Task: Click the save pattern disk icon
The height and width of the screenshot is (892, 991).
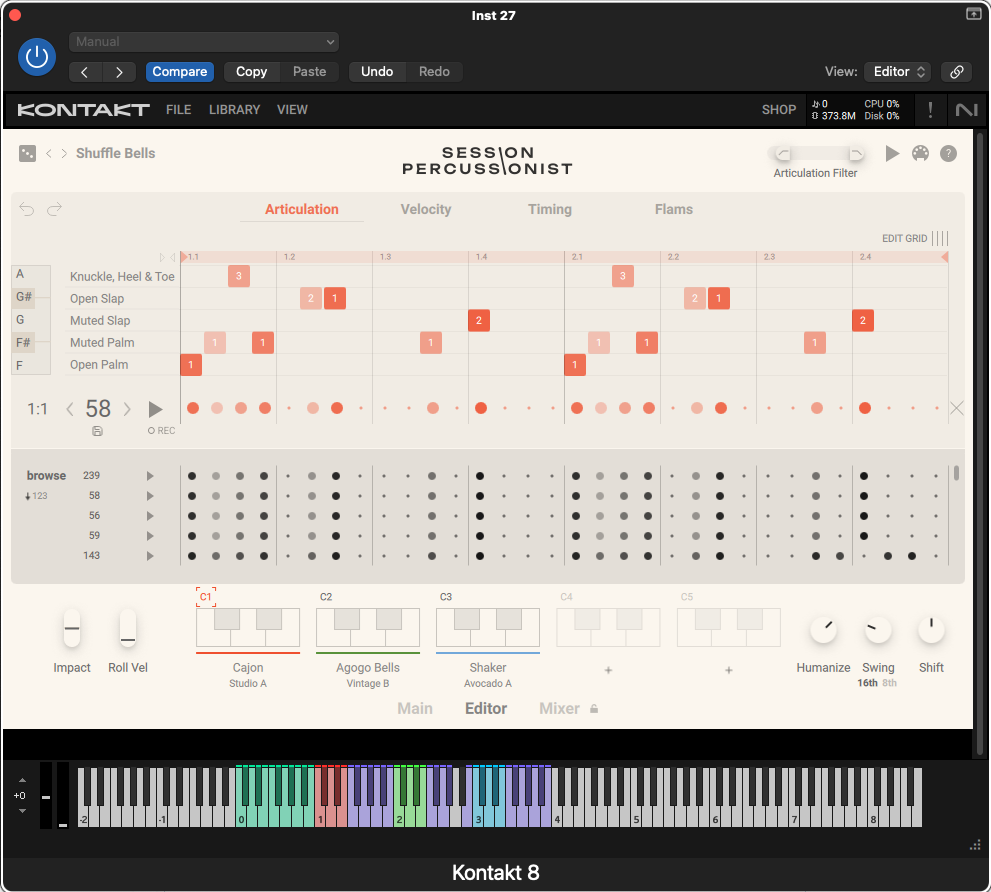Action: pyautogui.click(x=97, y=431)
